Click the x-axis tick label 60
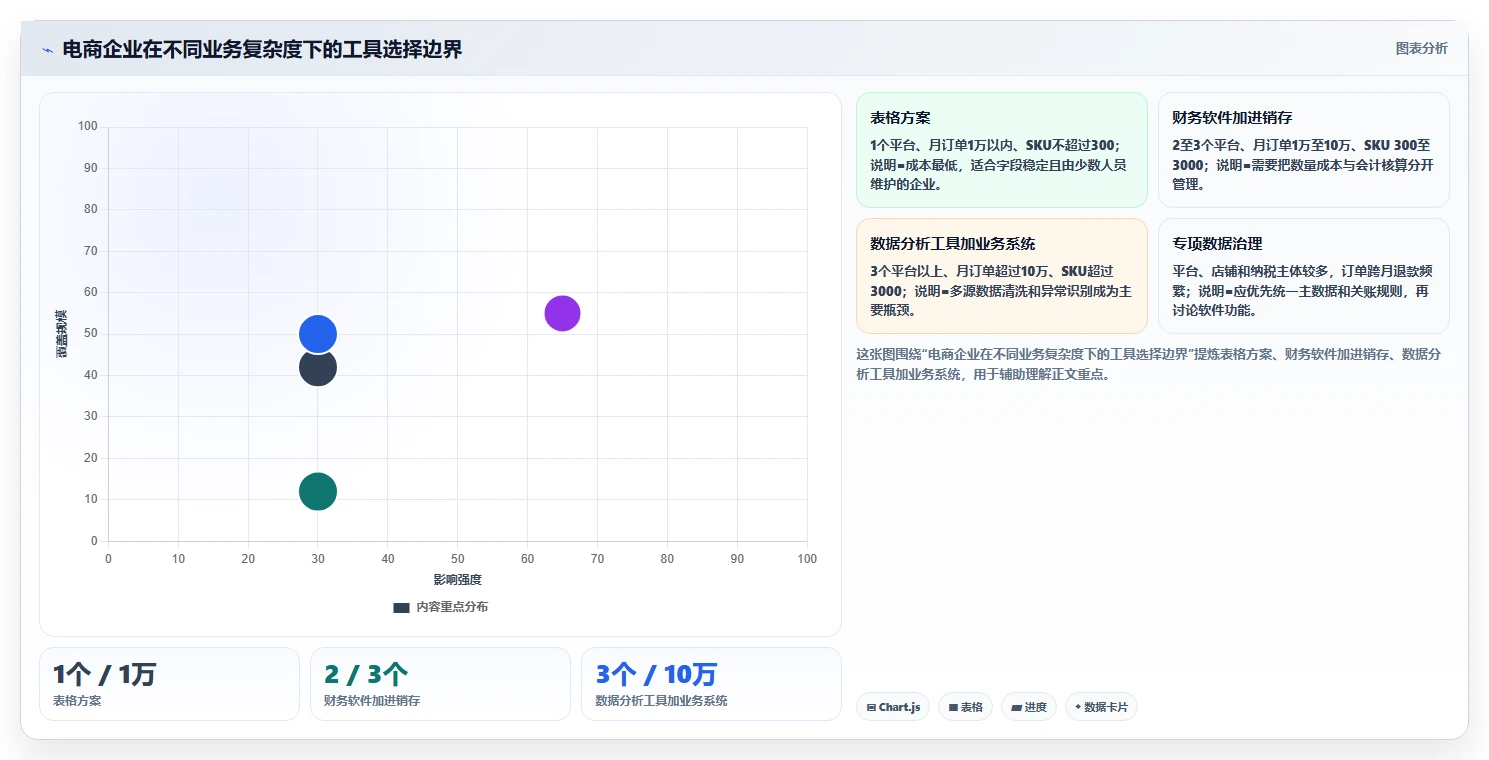Viewport: 1489px width, 760px height. pos(527,559)
